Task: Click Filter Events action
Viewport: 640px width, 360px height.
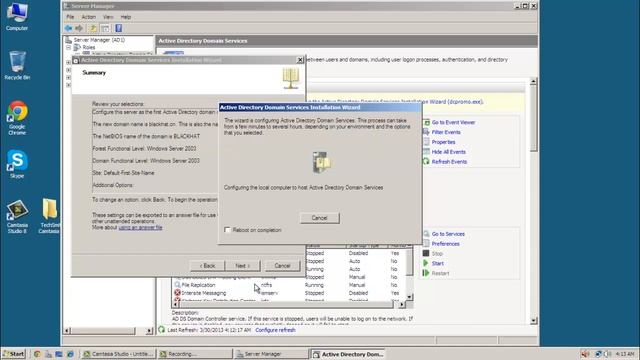Action: pos(446,132)
